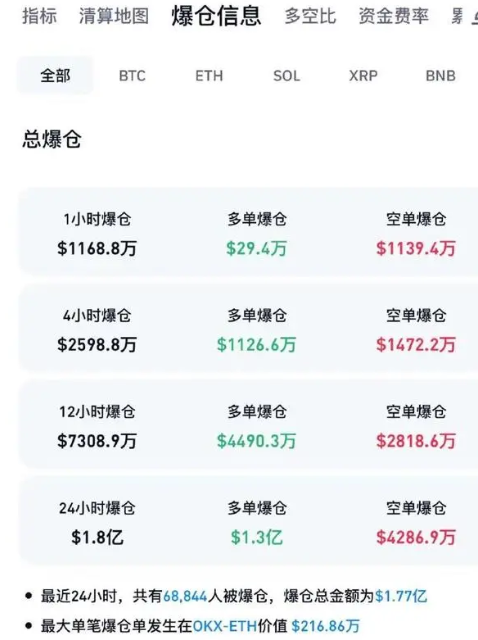Tap the 1小时爆仓 total $1168.8万
Image resolution: width=478 pixels, height=640 pixels.
pos(97,248)
